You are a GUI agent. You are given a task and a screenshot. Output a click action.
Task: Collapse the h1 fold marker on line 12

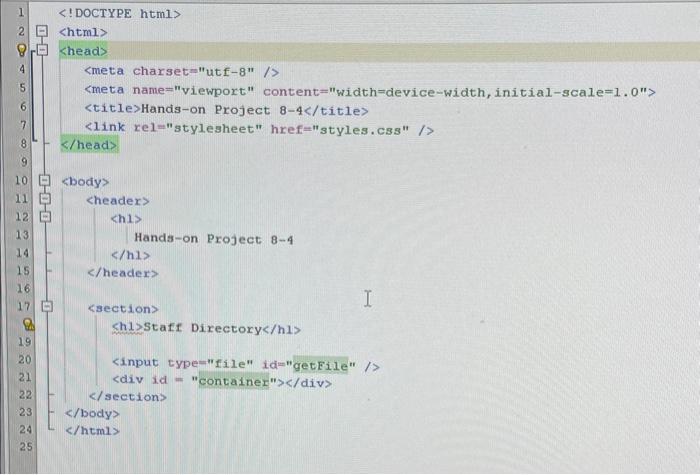pos(46,217)
